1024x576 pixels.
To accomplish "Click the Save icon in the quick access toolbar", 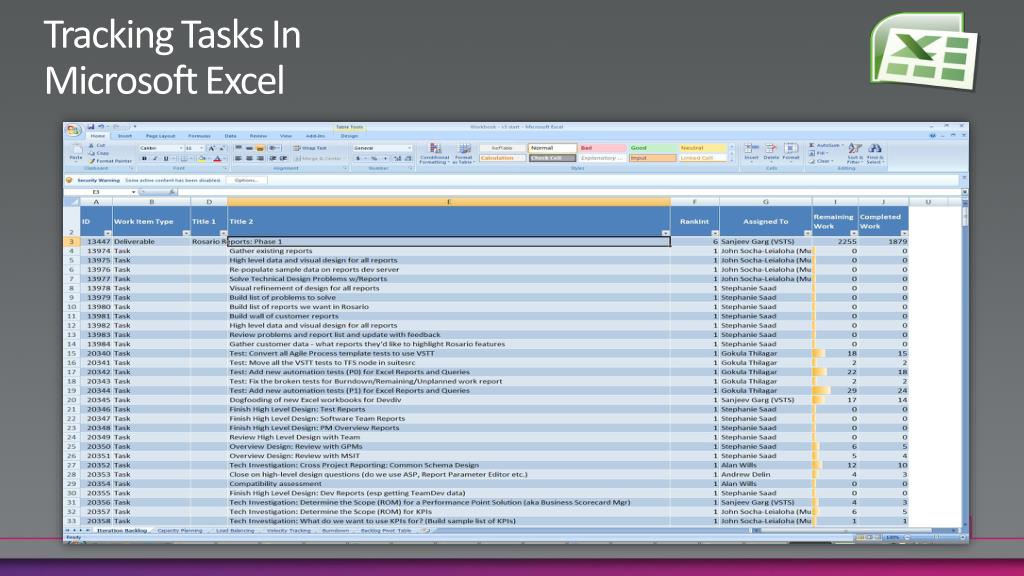I will tap(91, 127).
